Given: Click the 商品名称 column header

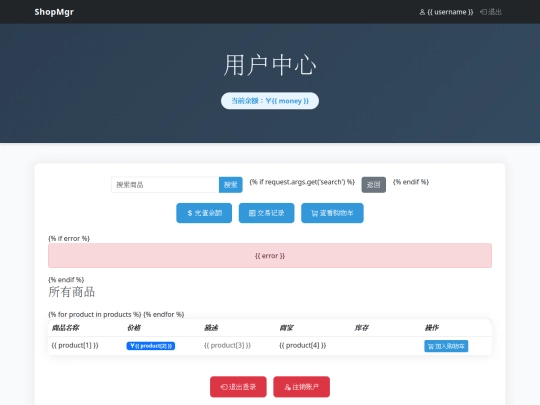Looking at the screenshot, I should pyautogui.click(x=65, y=328).
